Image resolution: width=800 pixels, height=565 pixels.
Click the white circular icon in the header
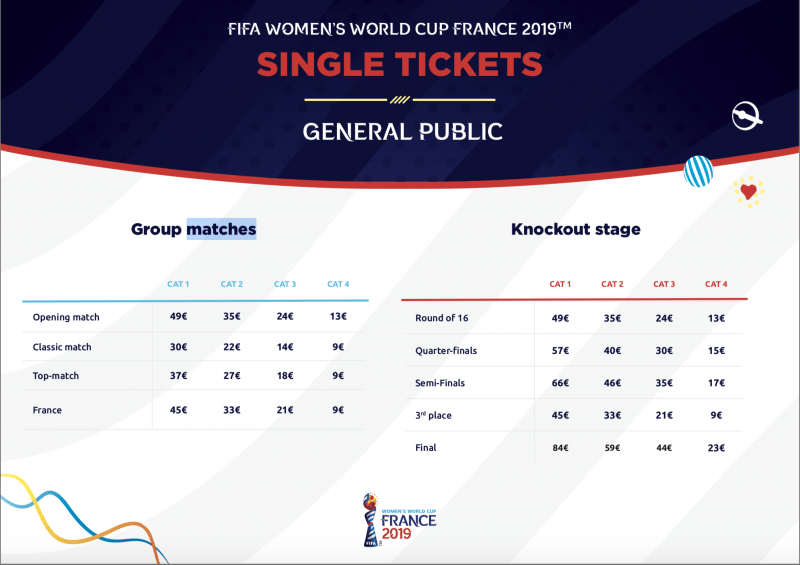click(747, 116)
